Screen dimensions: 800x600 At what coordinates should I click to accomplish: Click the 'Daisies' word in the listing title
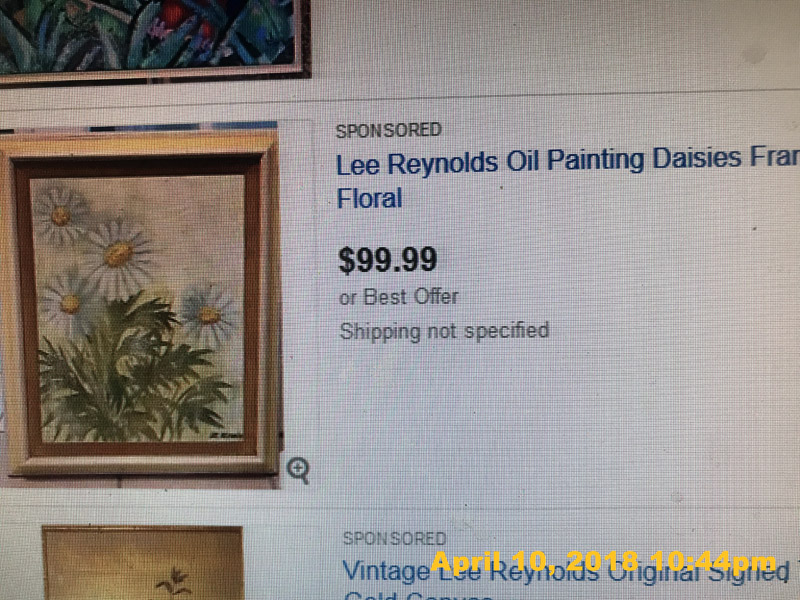(697, 158)
